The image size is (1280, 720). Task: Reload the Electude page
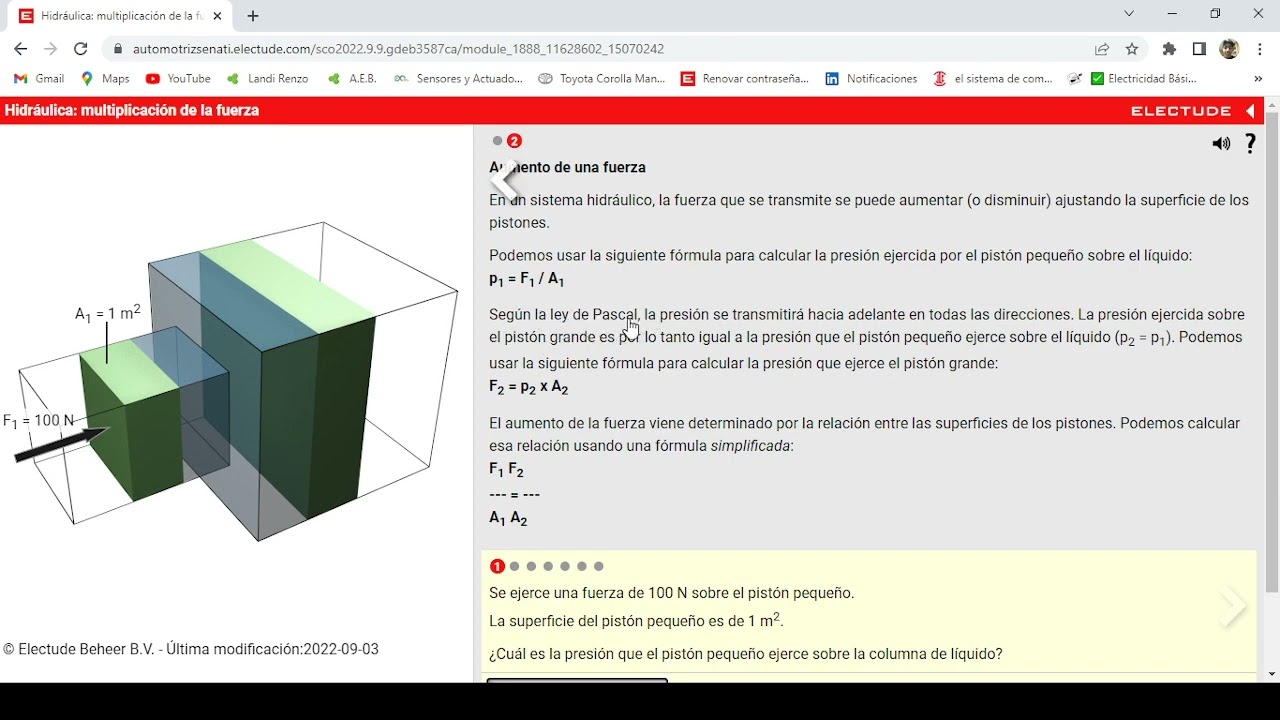tap(81, 49)
